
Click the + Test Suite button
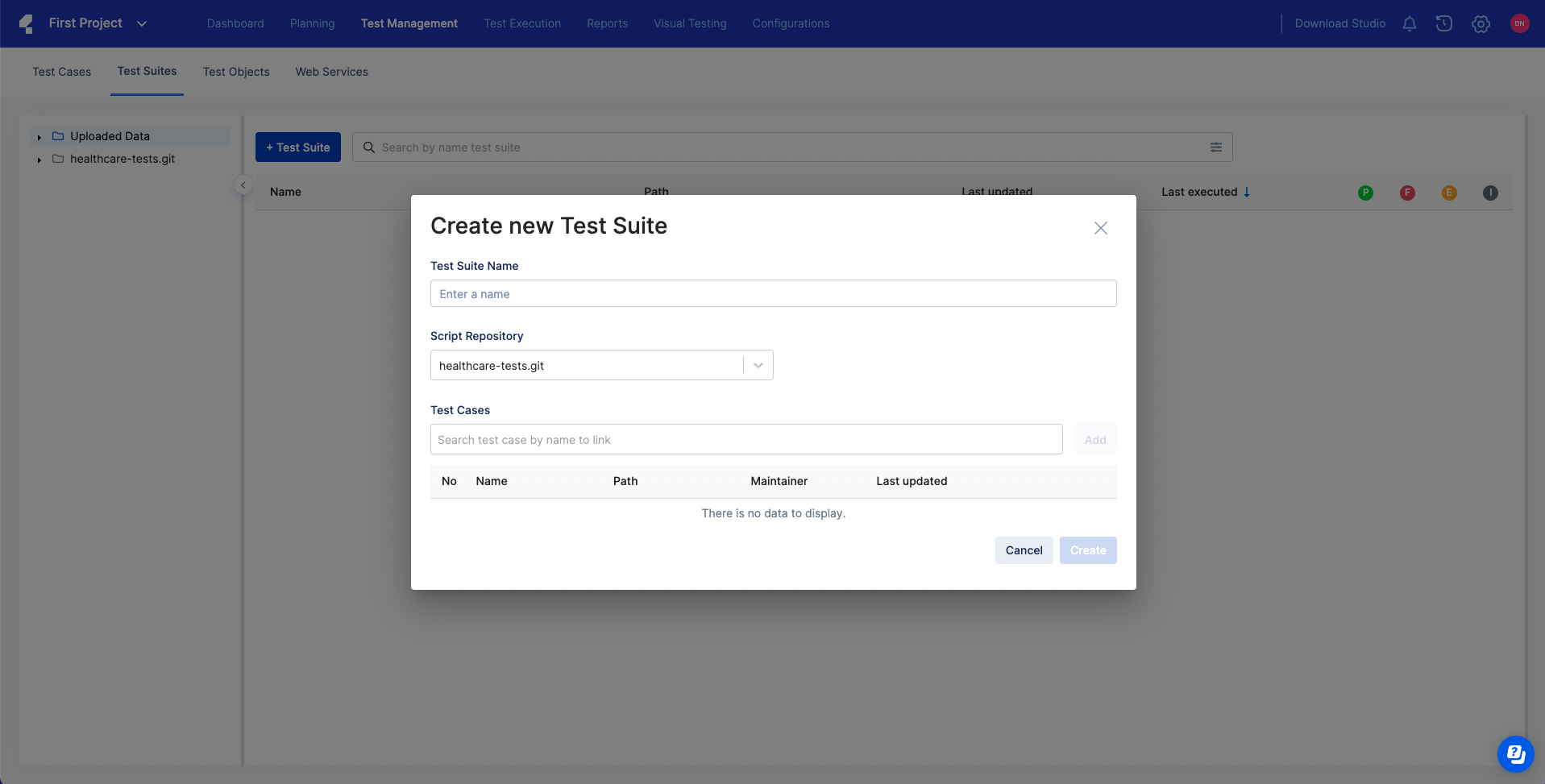coord(298,147)
